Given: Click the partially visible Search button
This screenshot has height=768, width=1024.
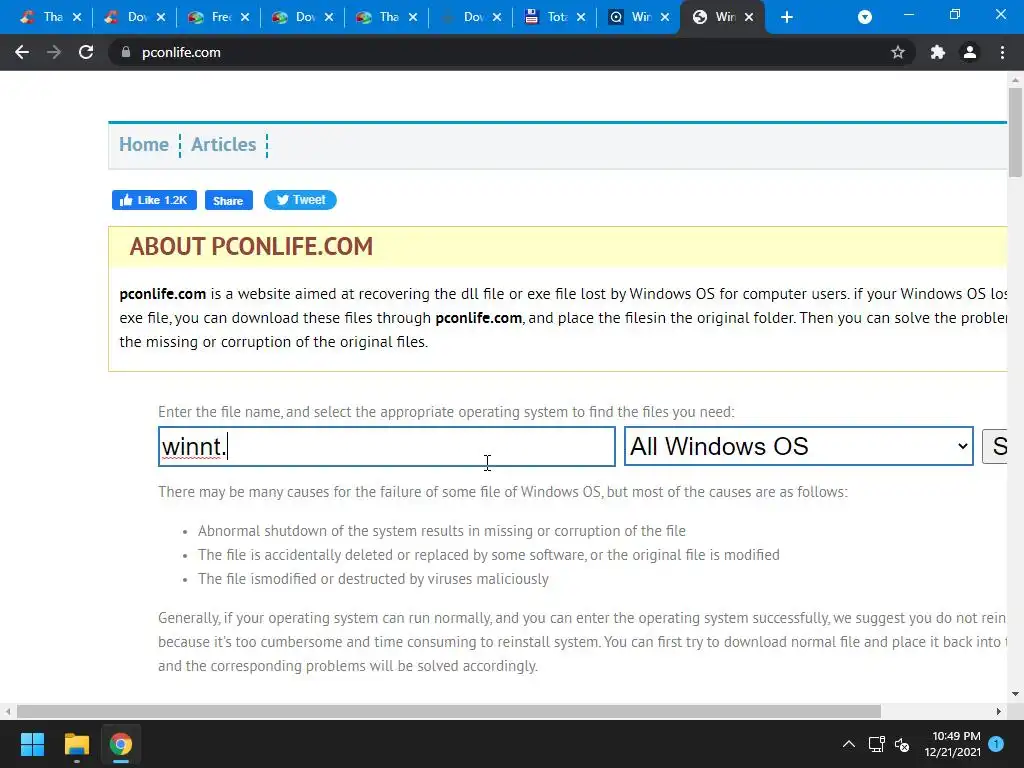Looking at the screenshot, I should point(995,446).
